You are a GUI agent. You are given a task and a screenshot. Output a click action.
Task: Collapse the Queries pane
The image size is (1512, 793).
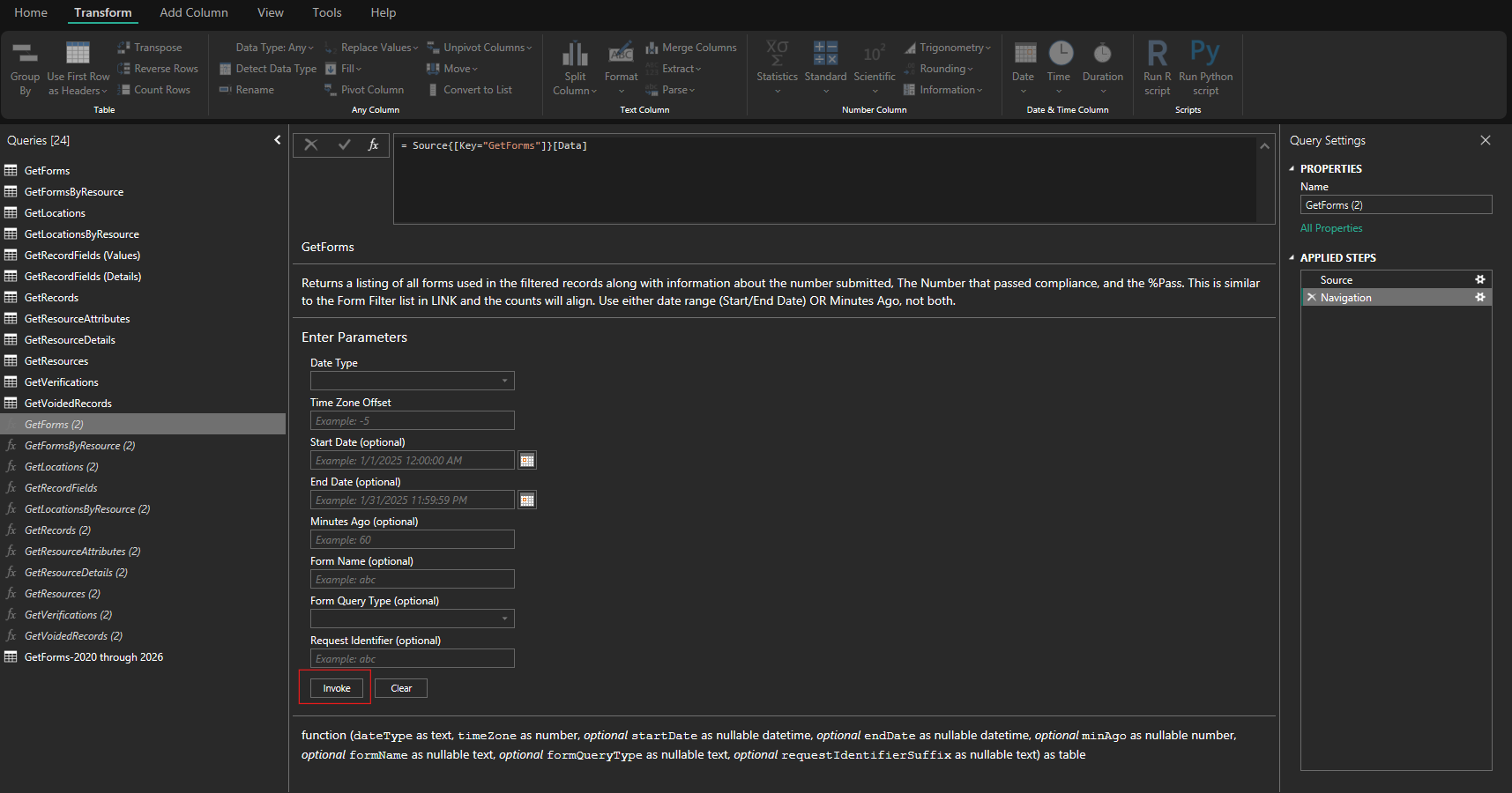[x=278, y=140]
